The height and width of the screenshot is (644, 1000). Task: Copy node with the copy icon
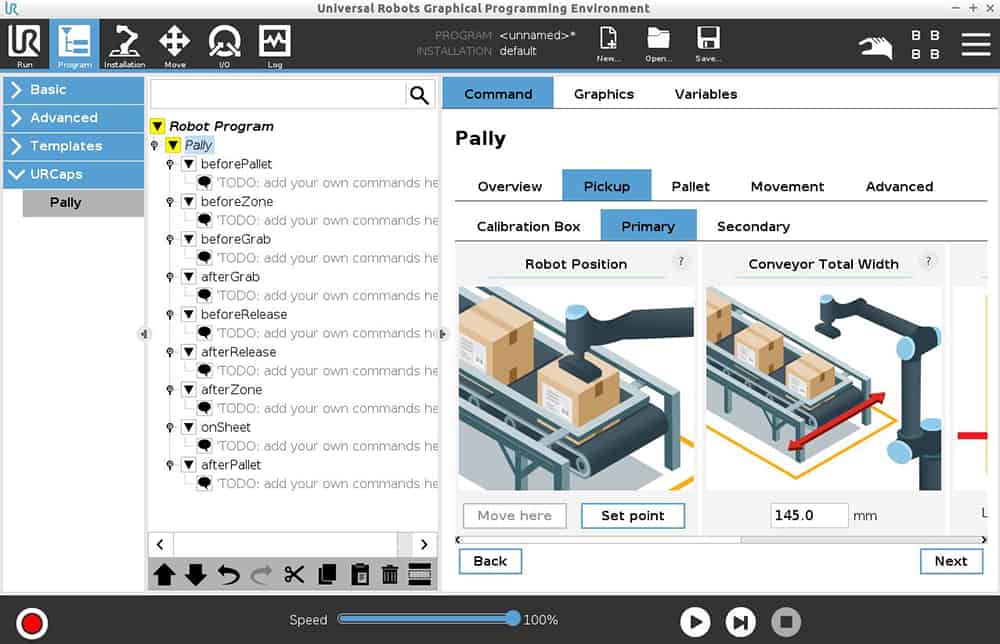pyautogui.click(x=327, y=574)
